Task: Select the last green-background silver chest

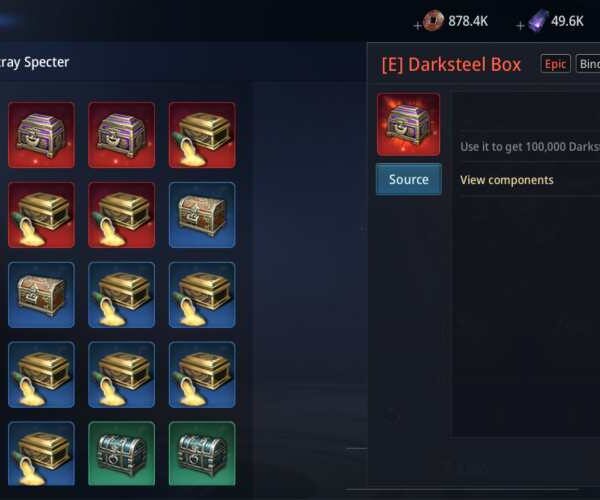Action: coord(202,453)
